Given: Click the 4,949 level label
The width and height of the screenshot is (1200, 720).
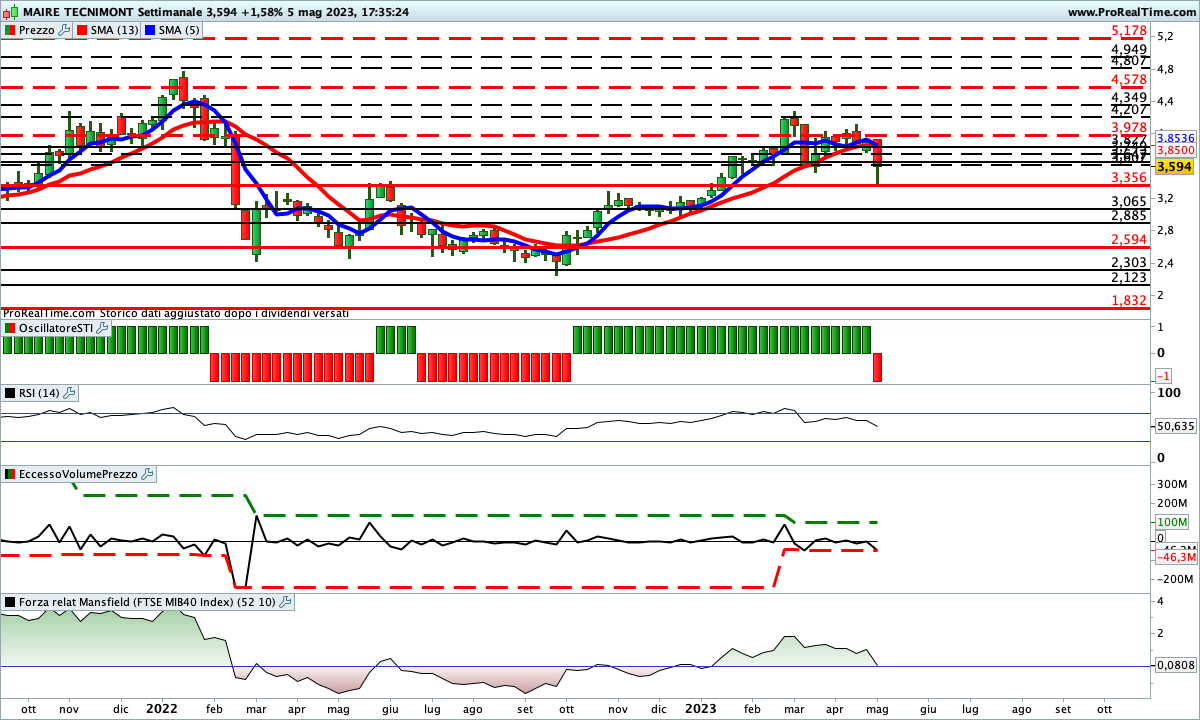Looking at the screenshot, I should (x=1129, y=49).
